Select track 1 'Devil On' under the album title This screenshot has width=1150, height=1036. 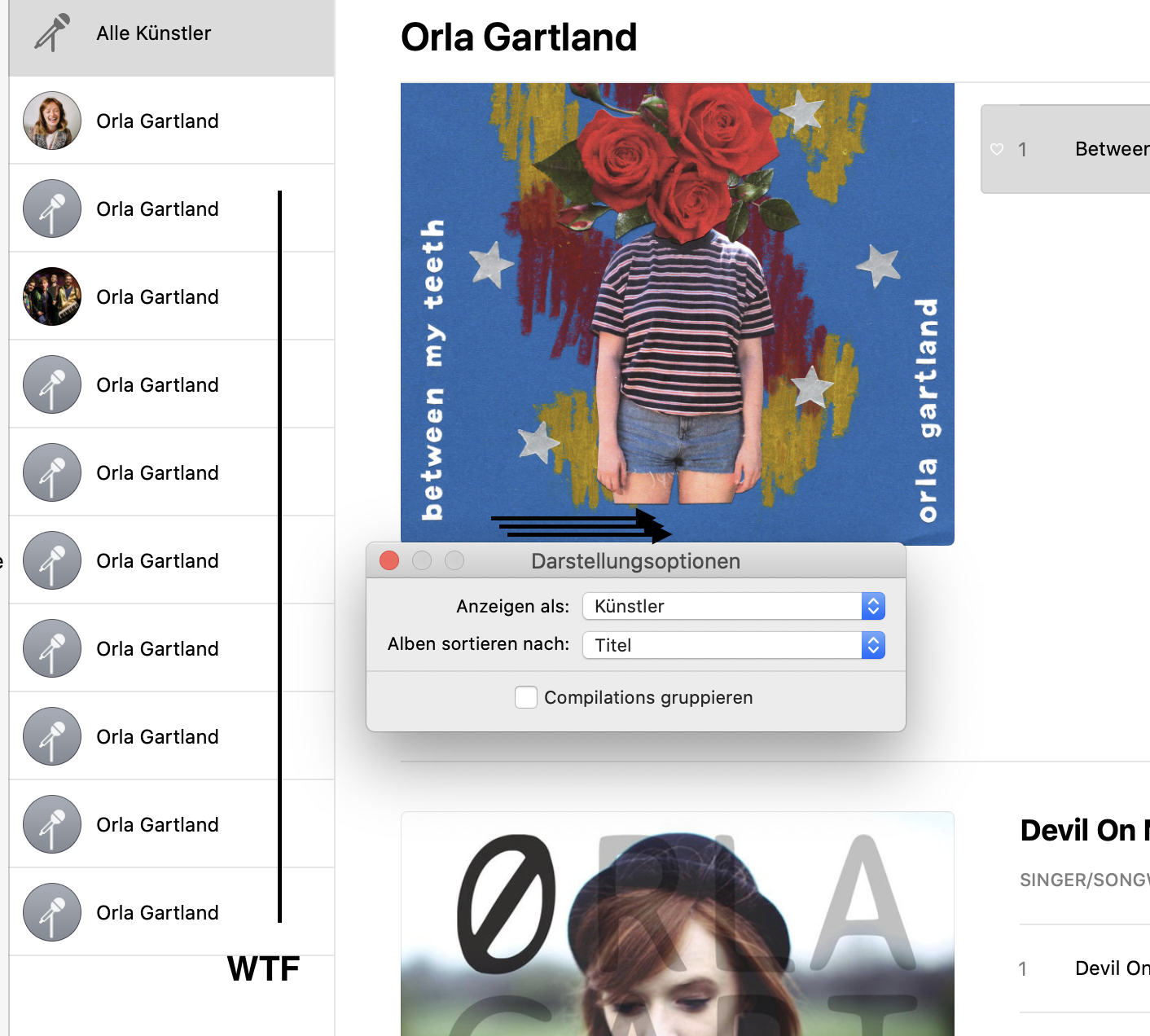tap(1085, 968)
